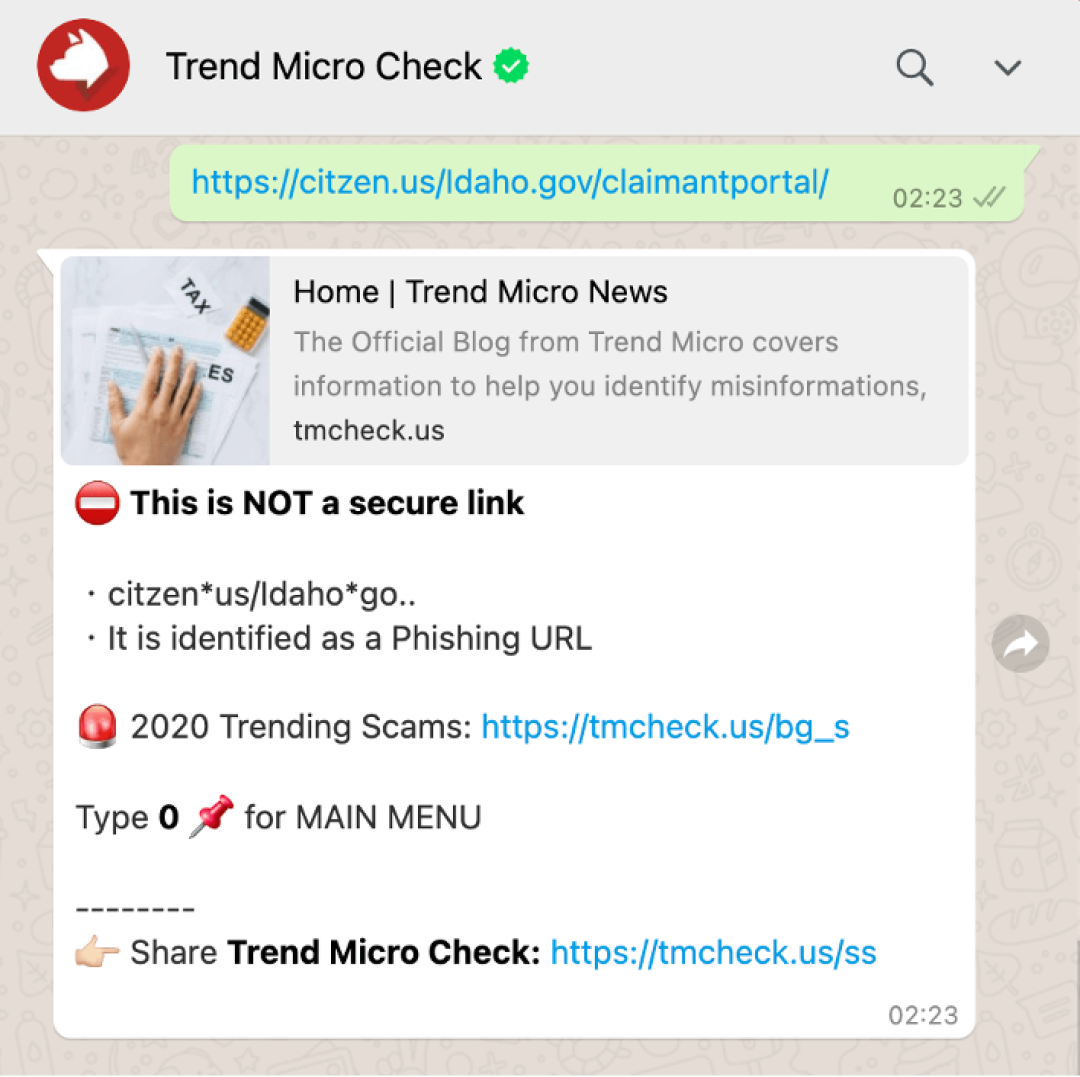Open the tax form preview thumbnail
The image size is (1080, 1077).
coord(165,360)
